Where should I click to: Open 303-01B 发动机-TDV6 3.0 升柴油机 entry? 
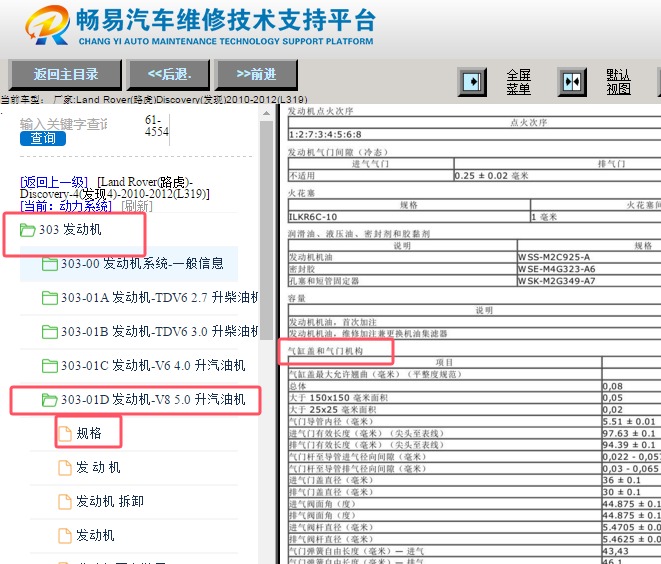click(159, 331)
